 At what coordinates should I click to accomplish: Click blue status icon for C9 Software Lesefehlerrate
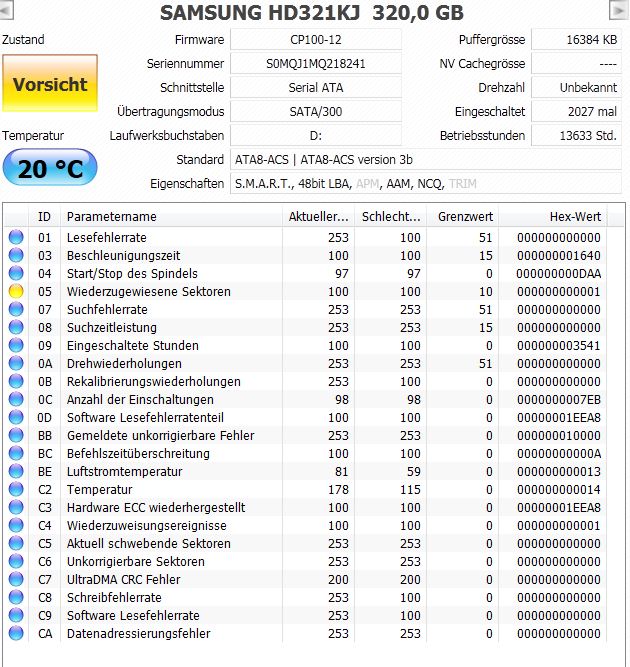point(16,615)
